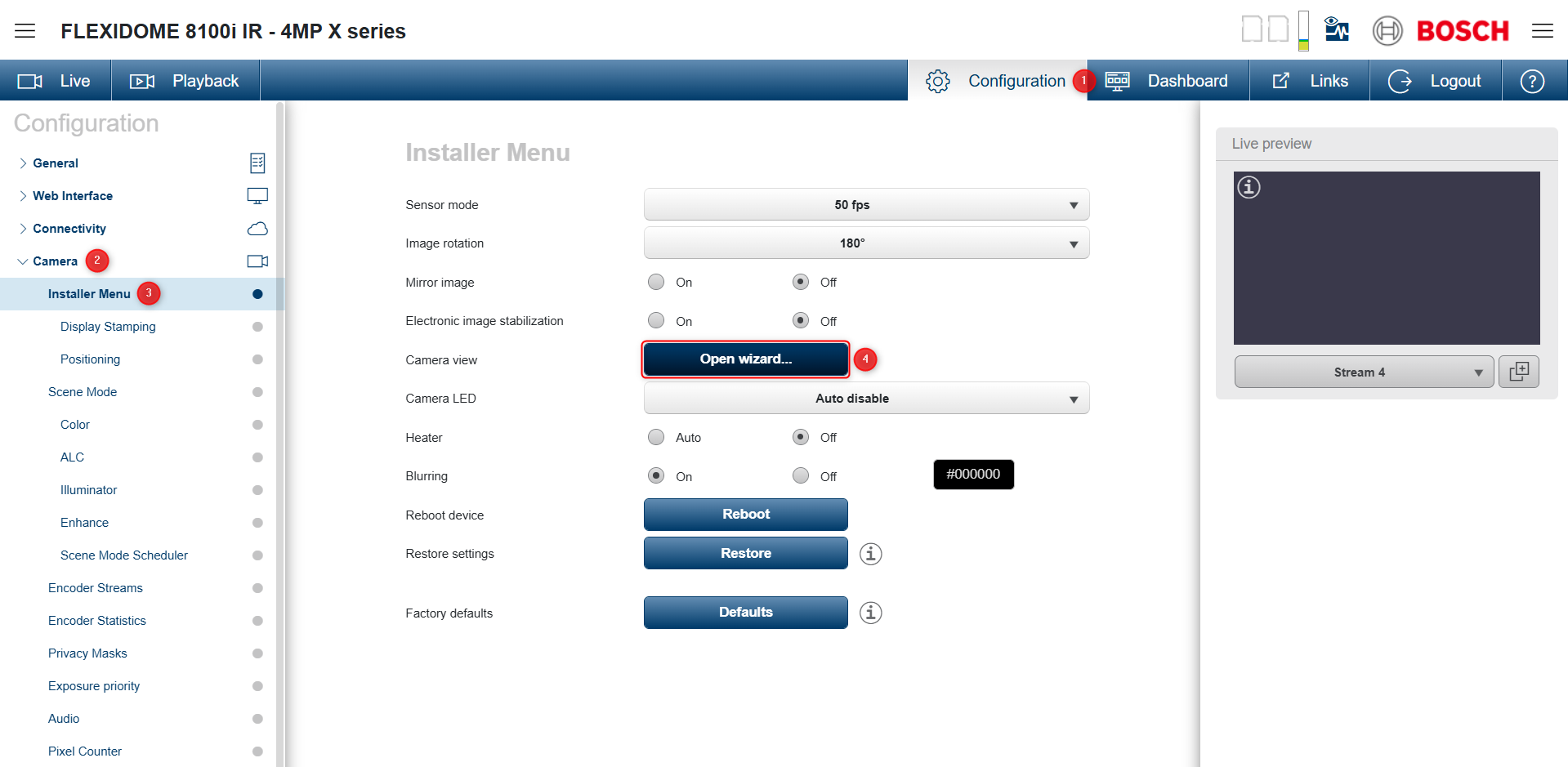Screen dimensions: 1568x767
Task: Show info for Factory defaults
Action: (871, 613)
